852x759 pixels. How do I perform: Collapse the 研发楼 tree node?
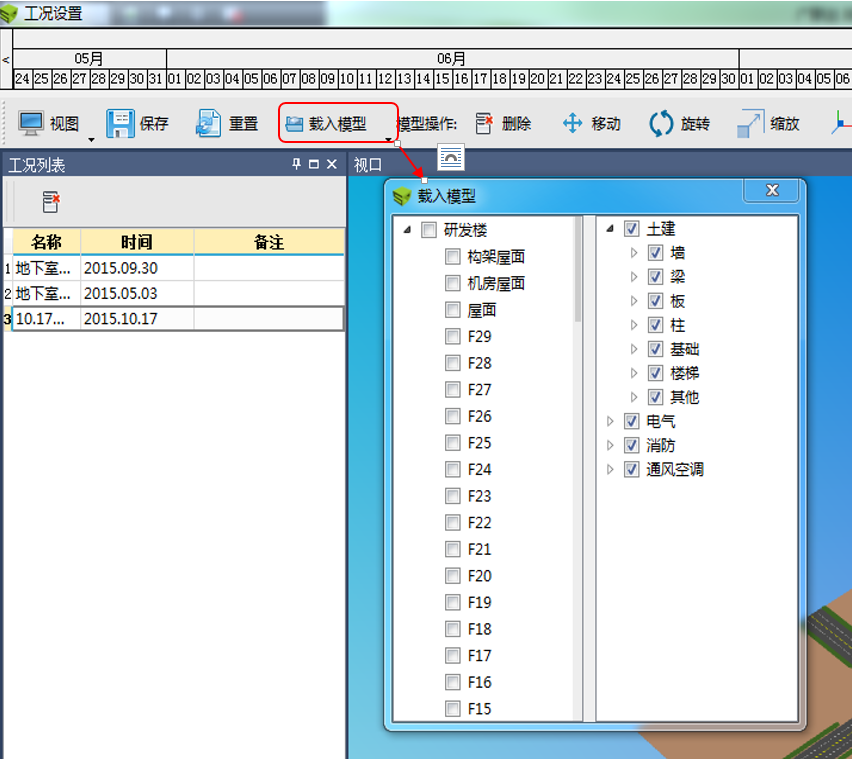[x=407, y=230]
